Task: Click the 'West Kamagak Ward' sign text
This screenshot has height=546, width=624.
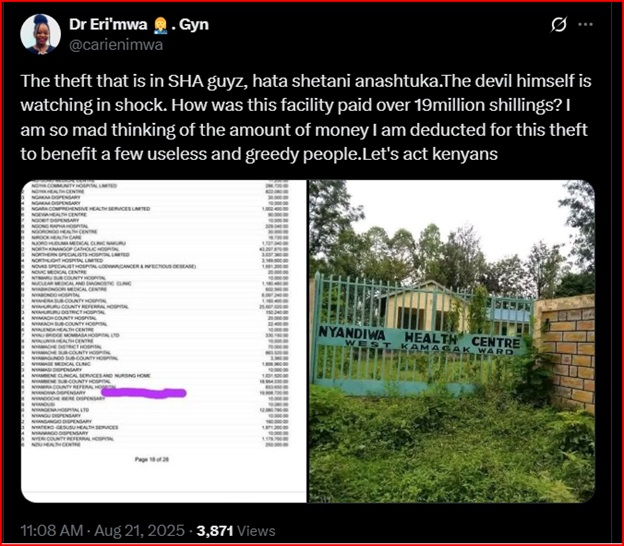Action: tap(429, 349)
